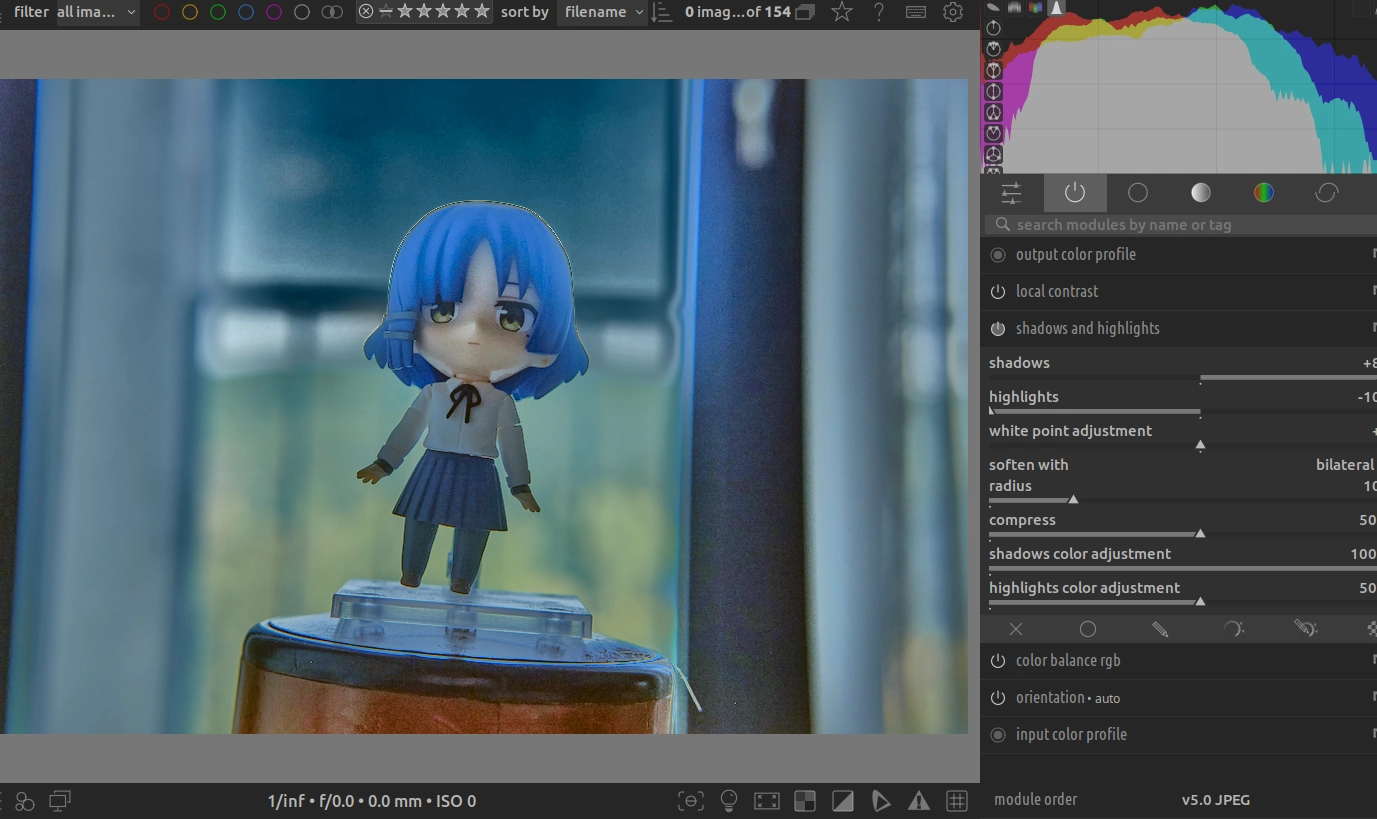Toggle the yellow color label filter
1377x819 pixels.
pos(190,12)
